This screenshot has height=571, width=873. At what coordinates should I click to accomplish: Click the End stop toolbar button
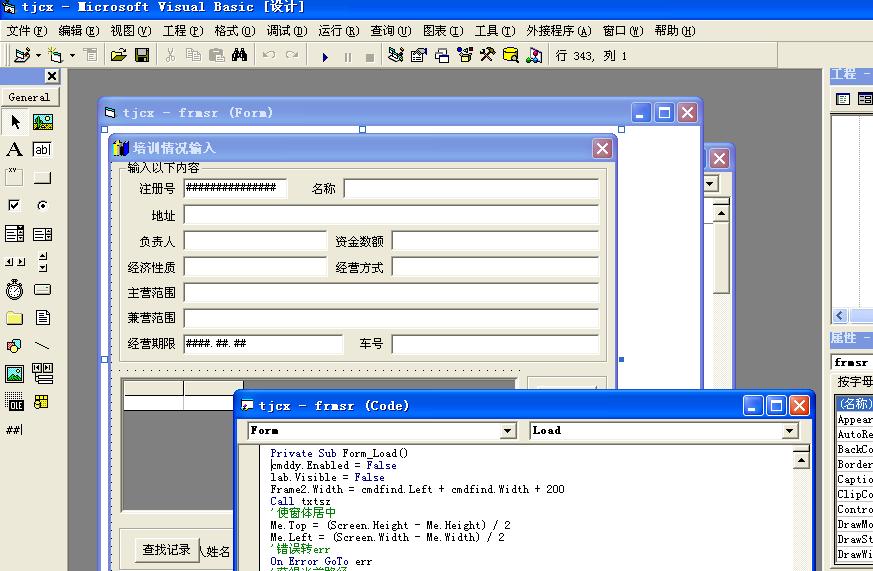[x=370, y=57]
